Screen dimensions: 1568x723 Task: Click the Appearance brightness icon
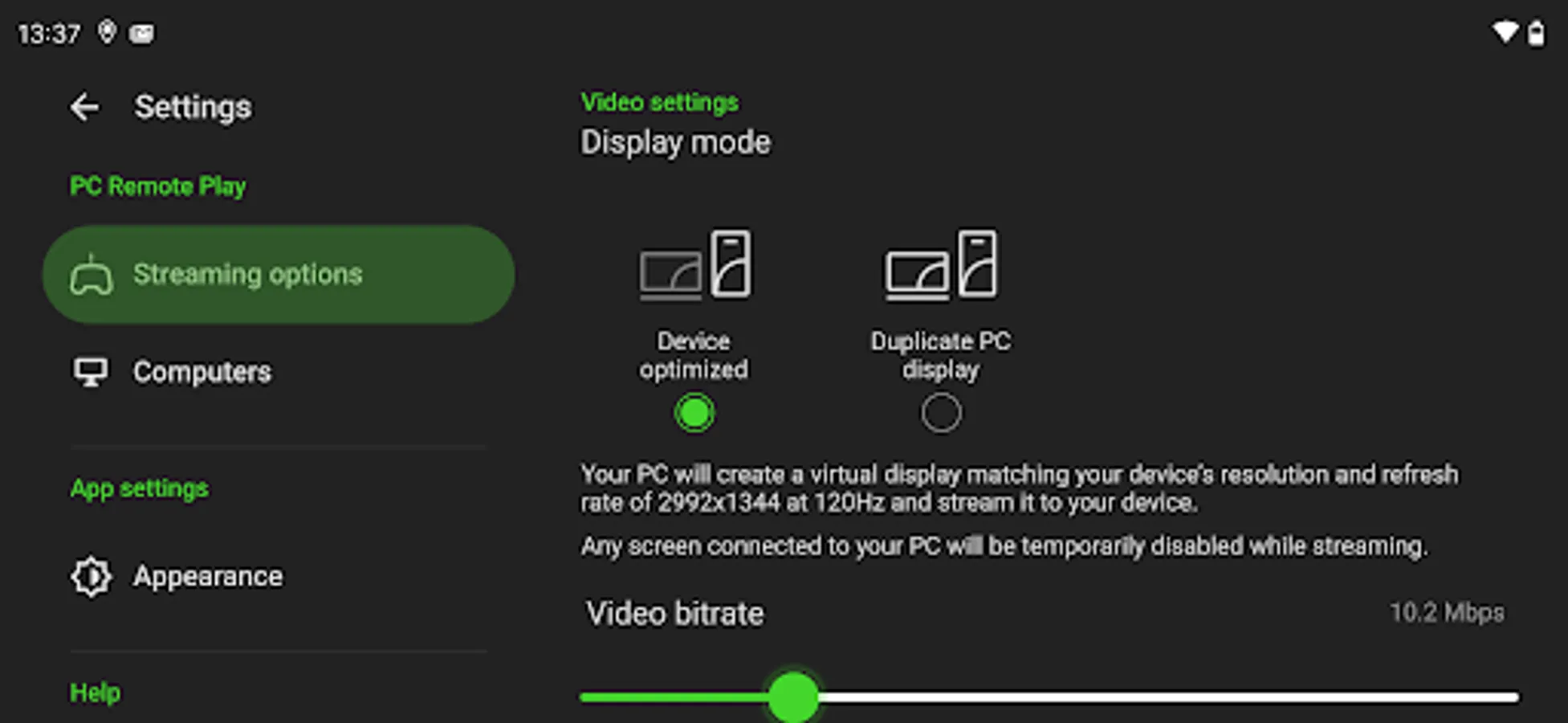tap(91, 577)
